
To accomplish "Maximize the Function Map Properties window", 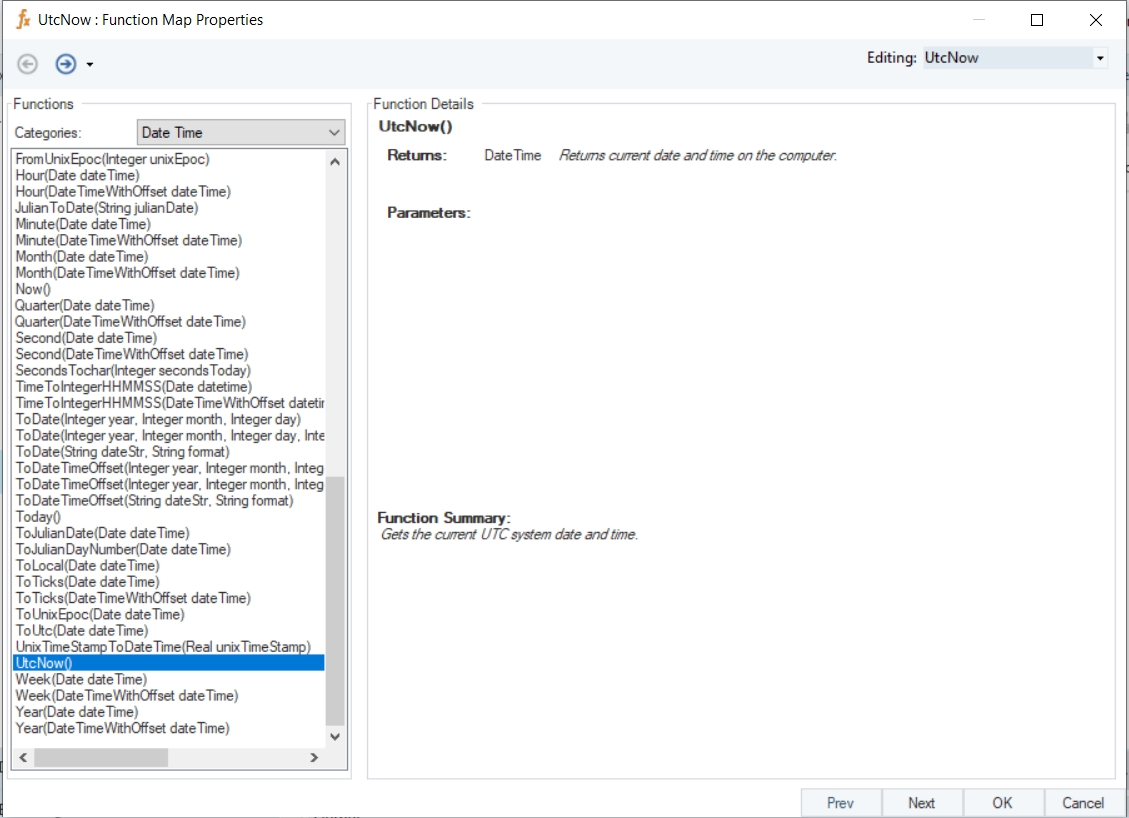I will click(x=1037, y=20).
